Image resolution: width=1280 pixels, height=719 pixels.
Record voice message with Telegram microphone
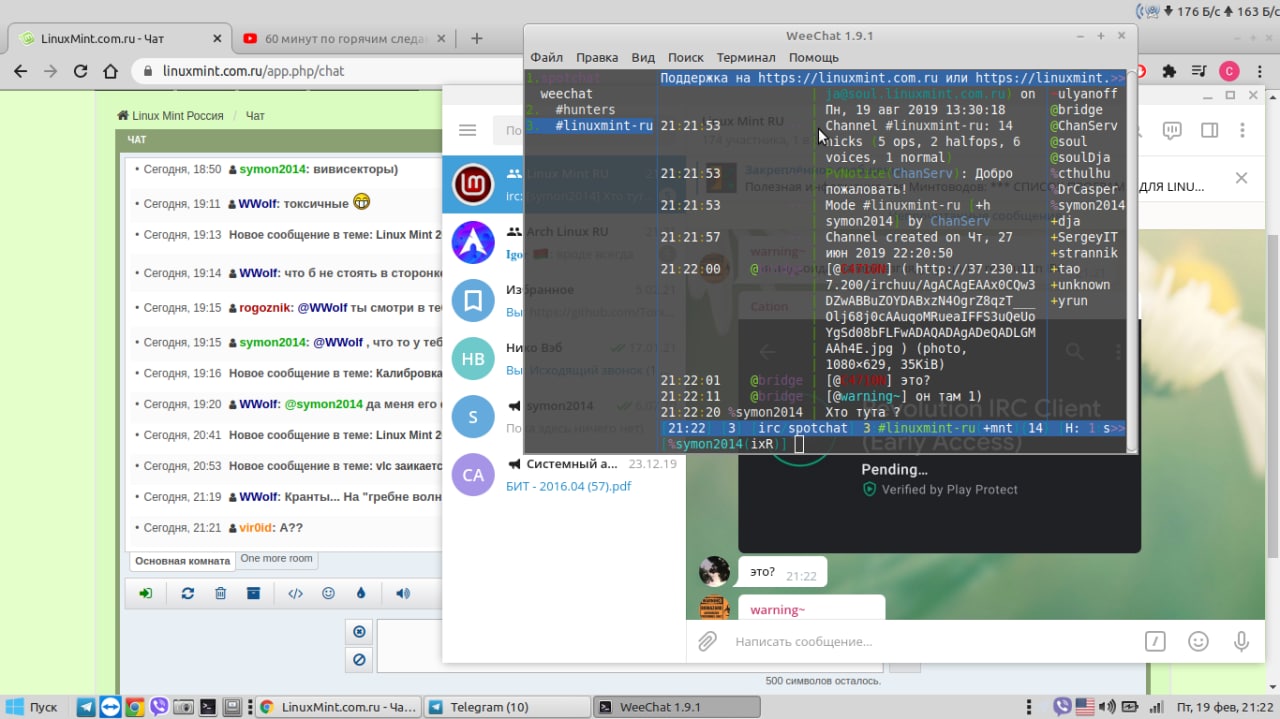(x=1241, y=641)
